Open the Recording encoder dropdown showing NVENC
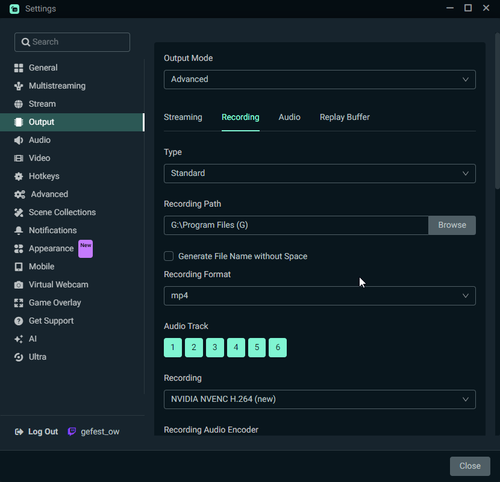Viewport: 500px width, 482px height. point(320,399)
